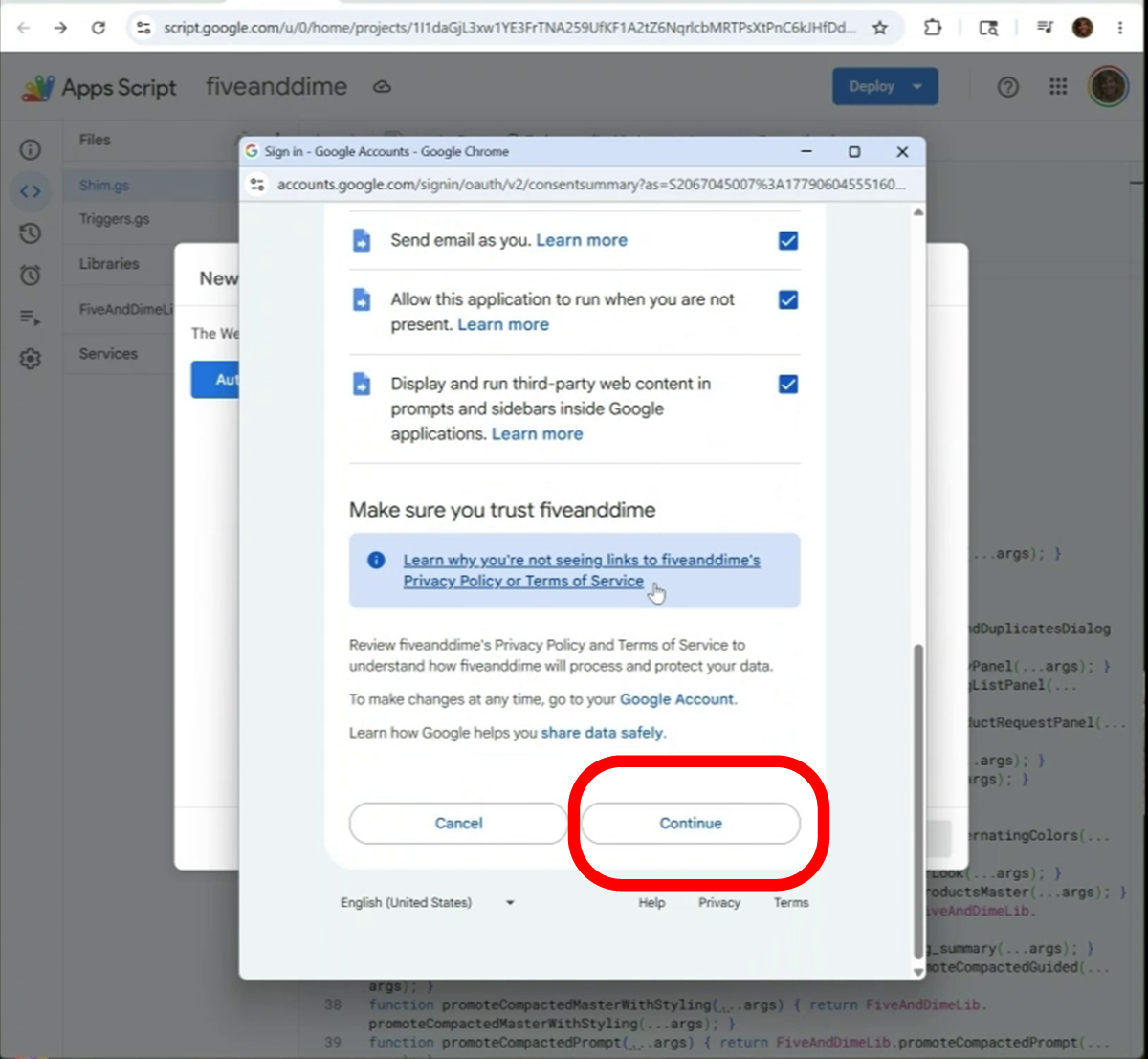Click the fiveanddime project title
Screen dimensions: 1148x1059
pos(276,86)
